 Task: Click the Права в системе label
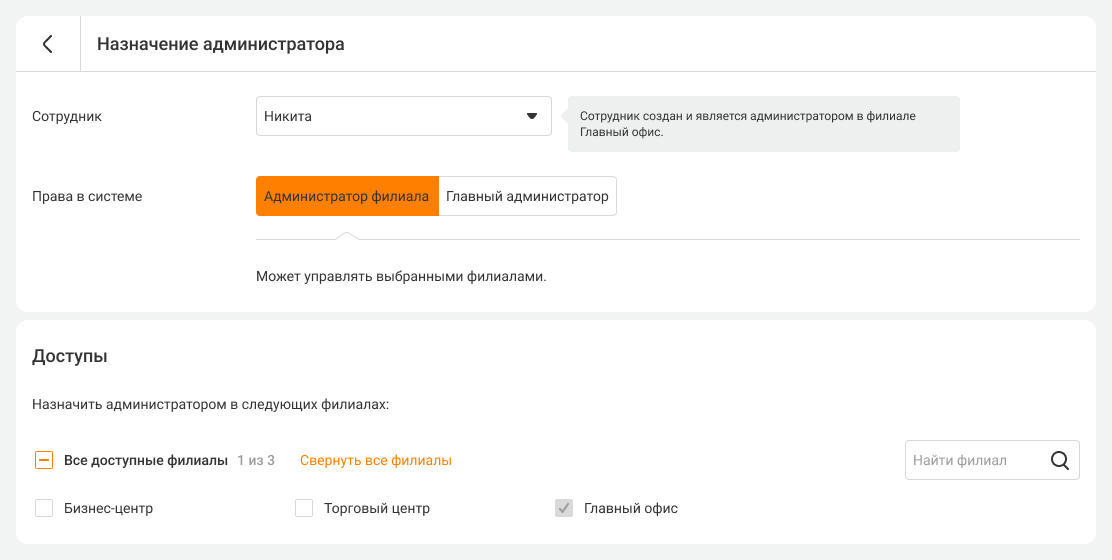coord(87,196)
